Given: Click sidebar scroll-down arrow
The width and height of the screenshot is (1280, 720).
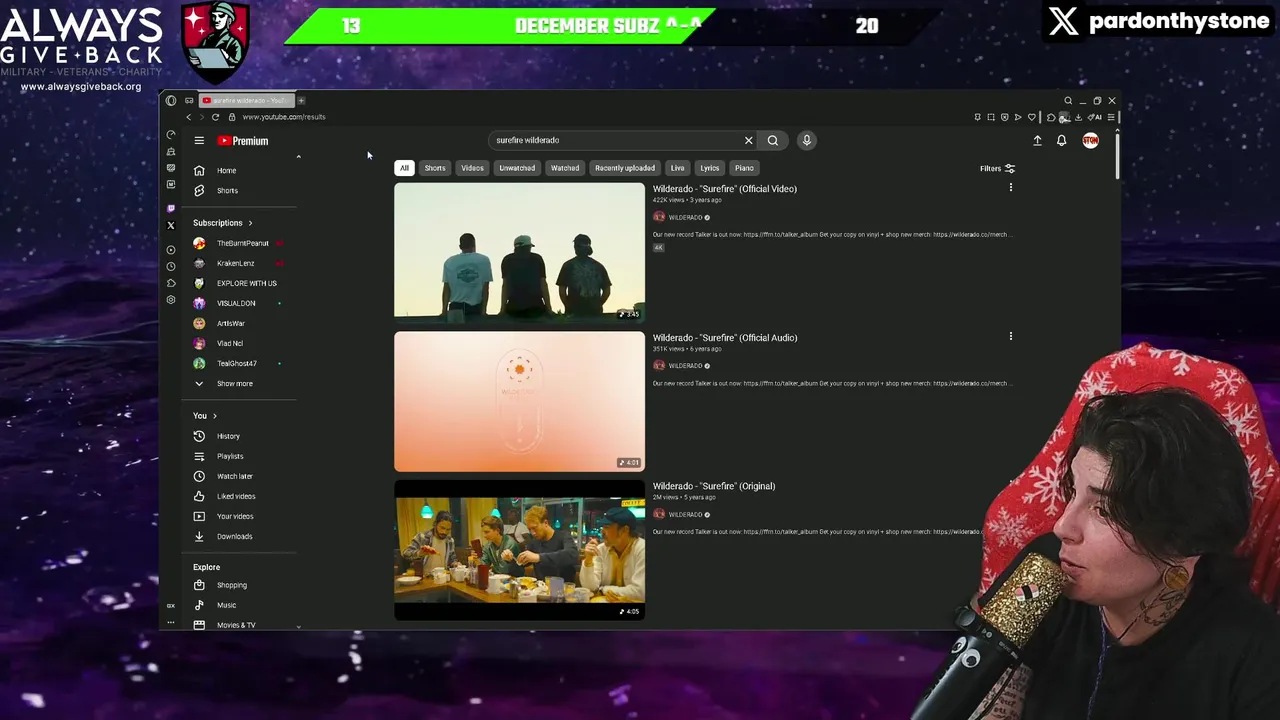Looking at the screenshot, I should coord(298,626).
